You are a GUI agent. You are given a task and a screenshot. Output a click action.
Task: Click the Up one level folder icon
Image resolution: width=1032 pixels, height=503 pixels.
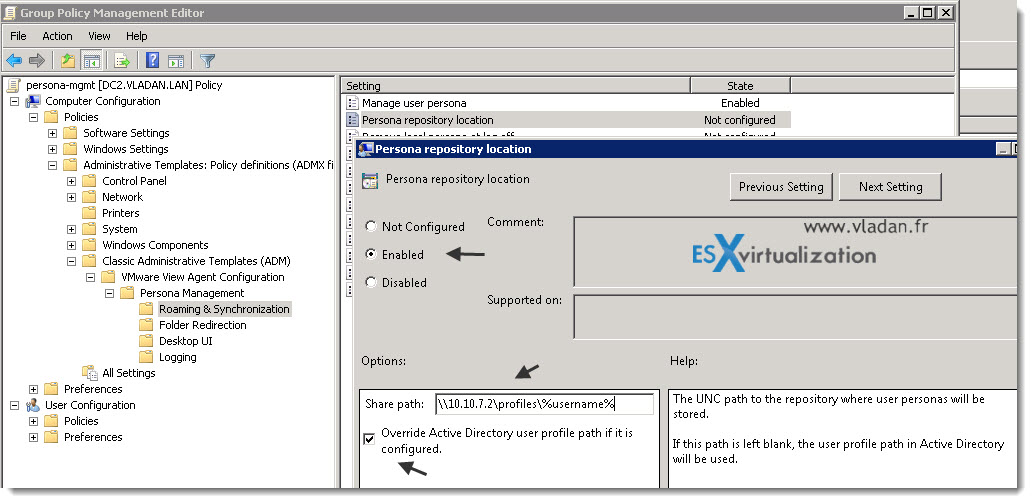coord(68,61)
